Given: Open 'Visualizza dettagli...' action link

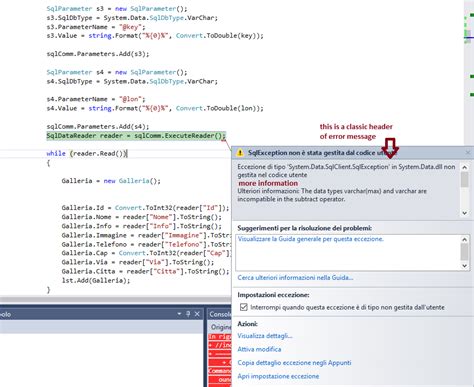Looking at the screenshot, I should click(x=265, y=336).
